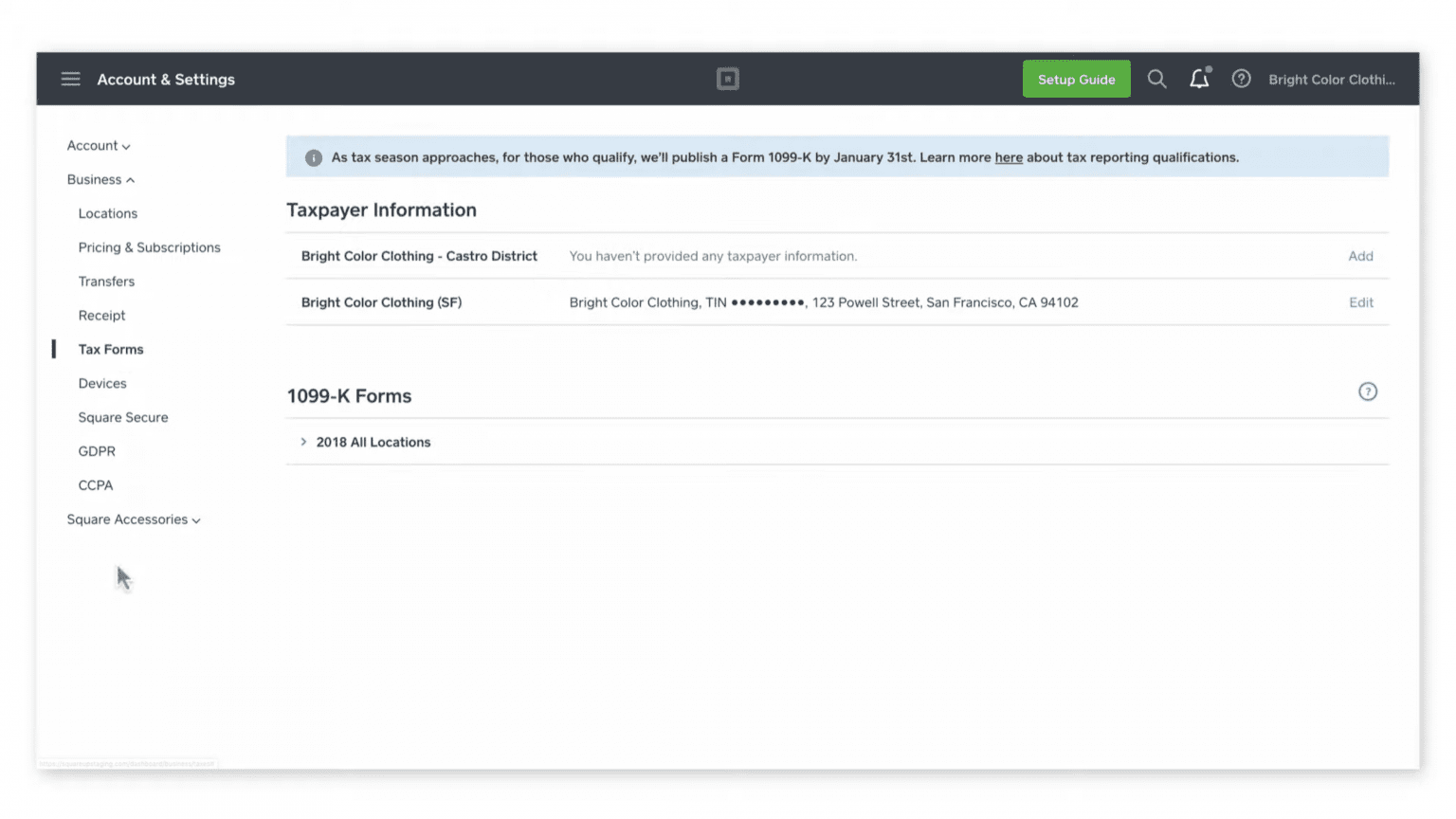Open 1099-K Forms help icon
1456x819 pixels.
pos(1368,391)
